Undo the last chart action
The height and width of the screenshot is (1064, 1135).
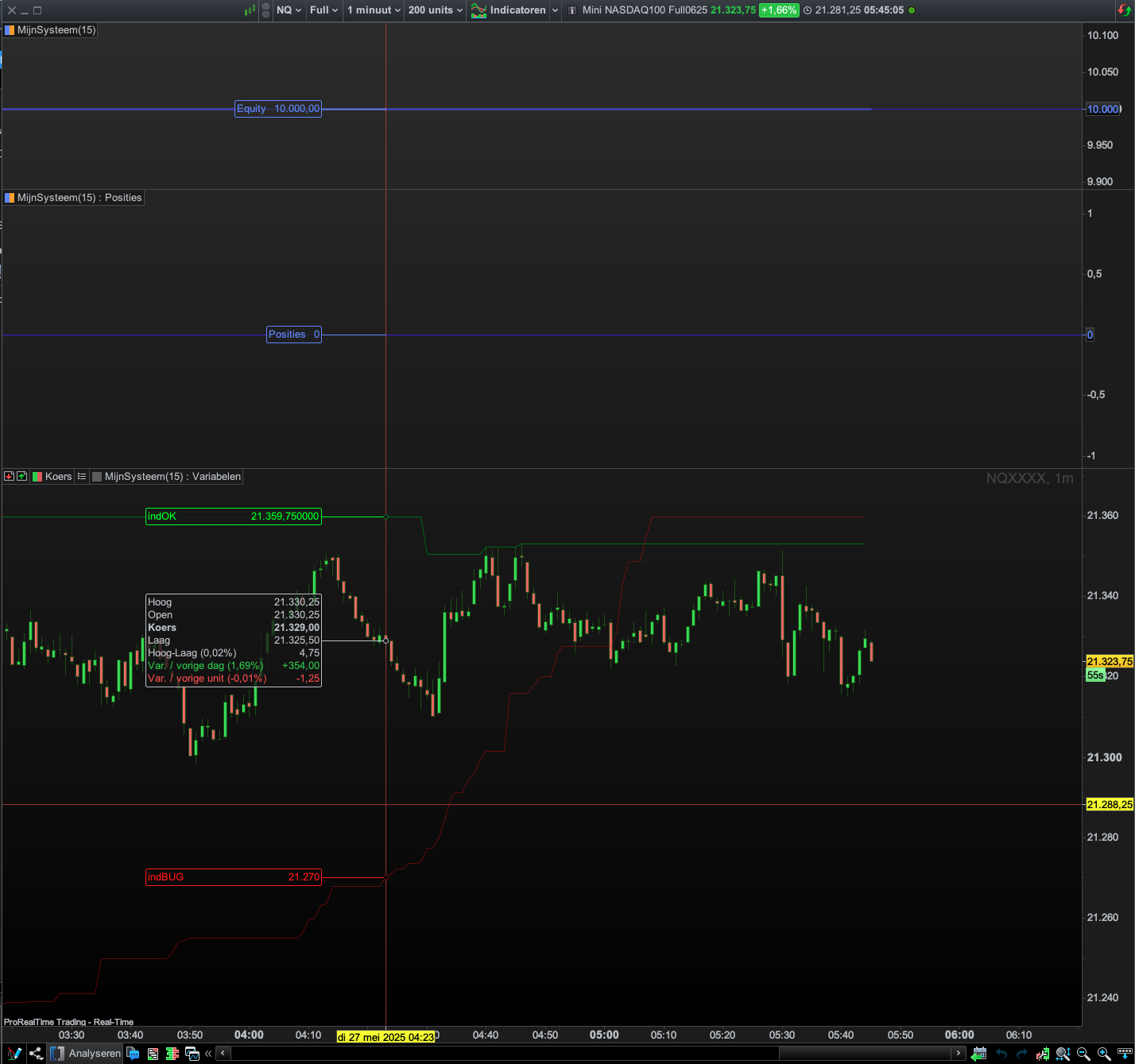tap(1001, 1054)
